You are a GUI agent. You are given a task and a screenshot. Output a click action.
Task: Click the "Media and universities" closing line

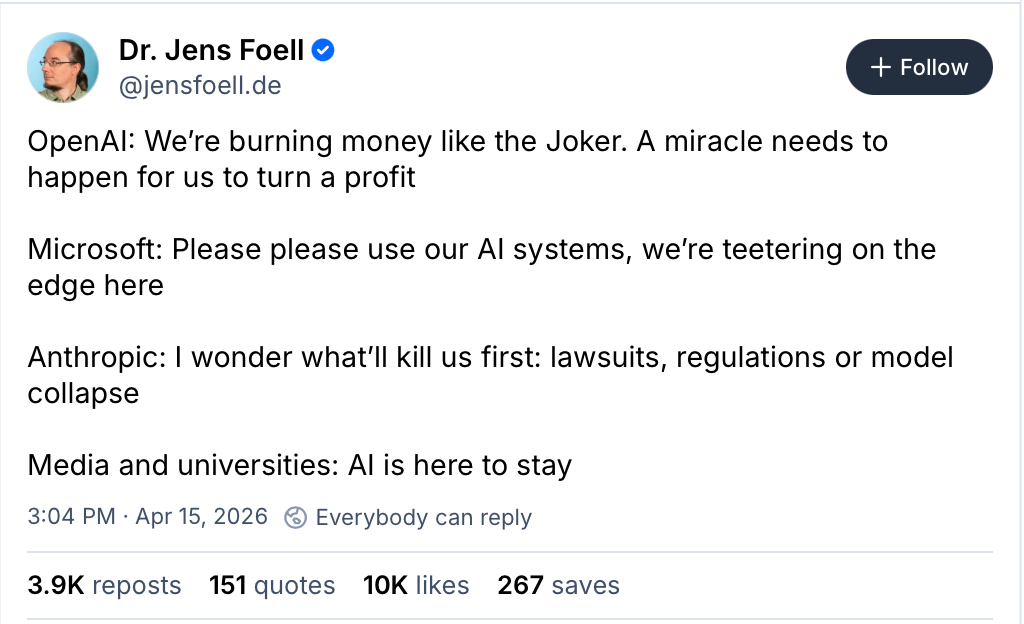[299, 465]
